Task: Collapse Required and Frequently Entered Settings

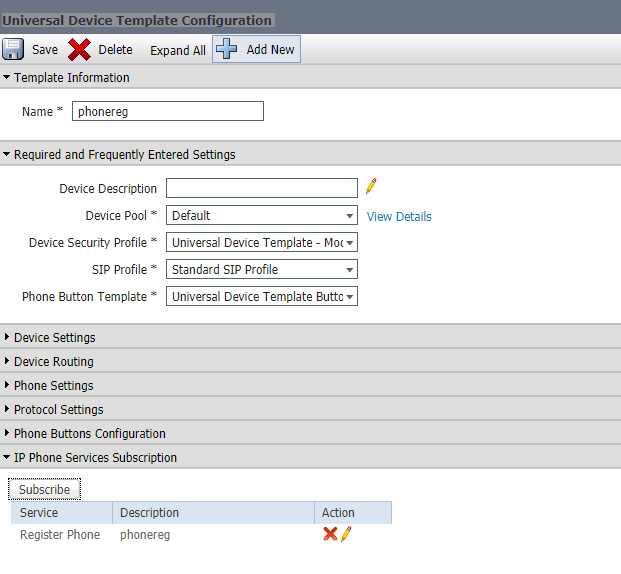Action: 120,155
